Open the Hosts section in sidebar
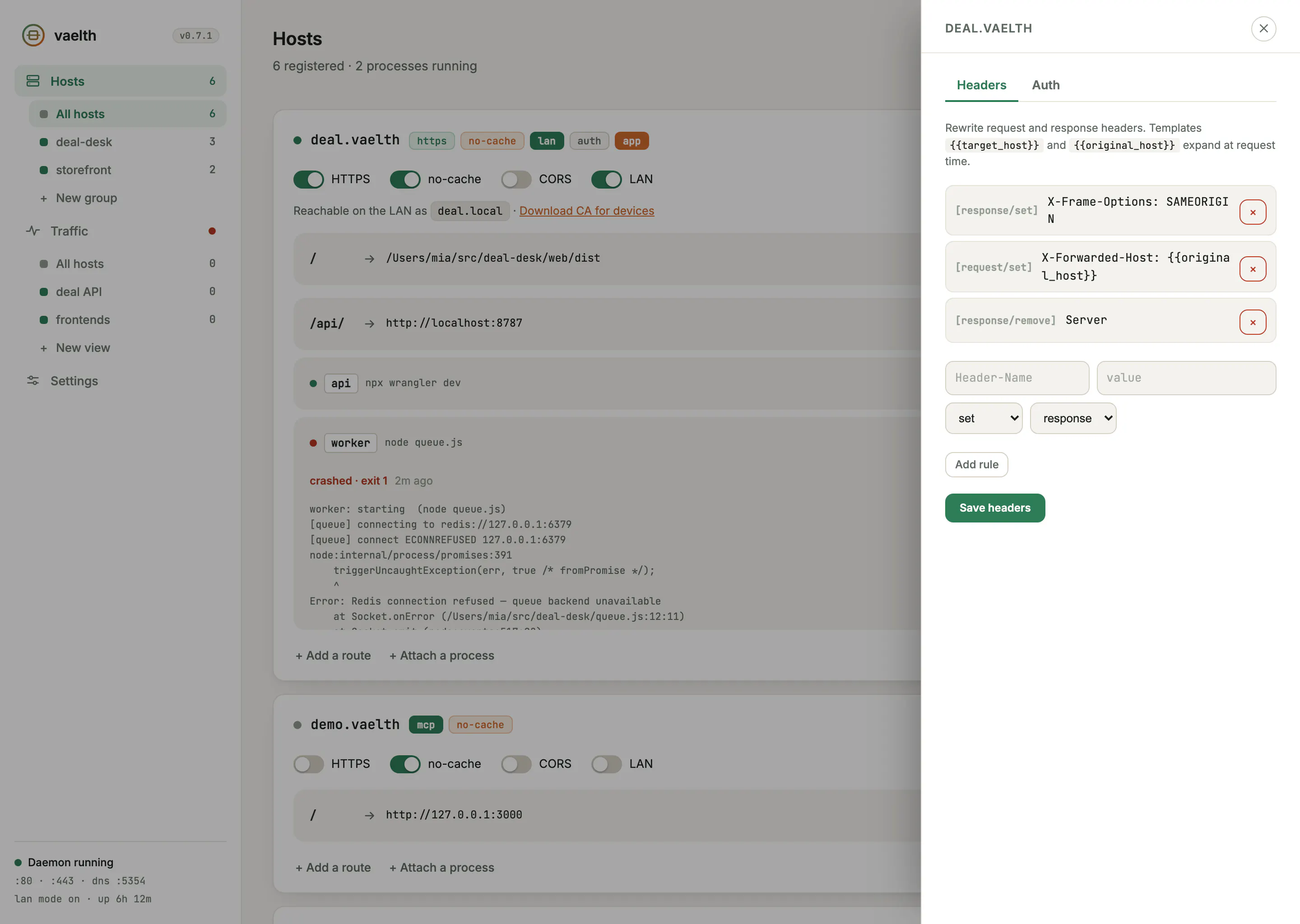This screenshot has height=924, width=1300. coord(120,81)
